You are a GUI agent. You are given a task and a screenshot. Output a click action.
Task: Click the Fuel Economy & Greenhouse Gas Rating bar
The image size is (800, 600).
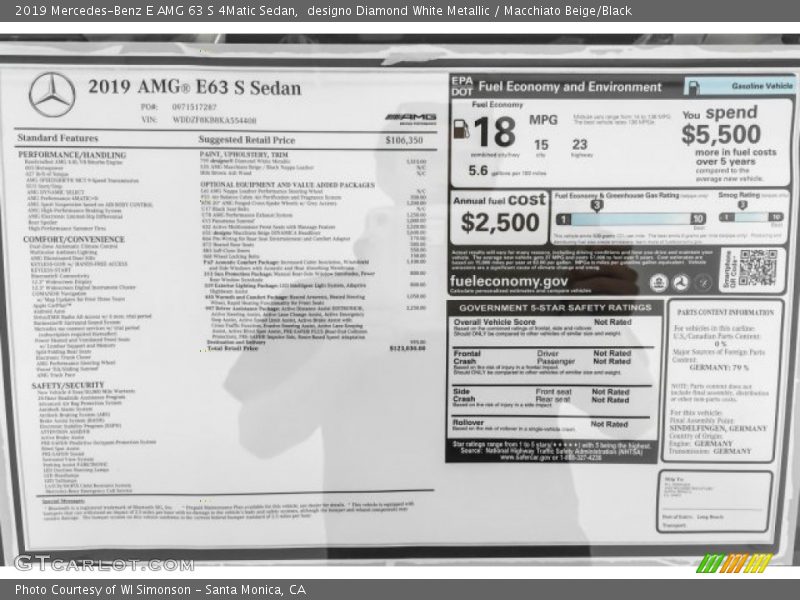point(630,219)
